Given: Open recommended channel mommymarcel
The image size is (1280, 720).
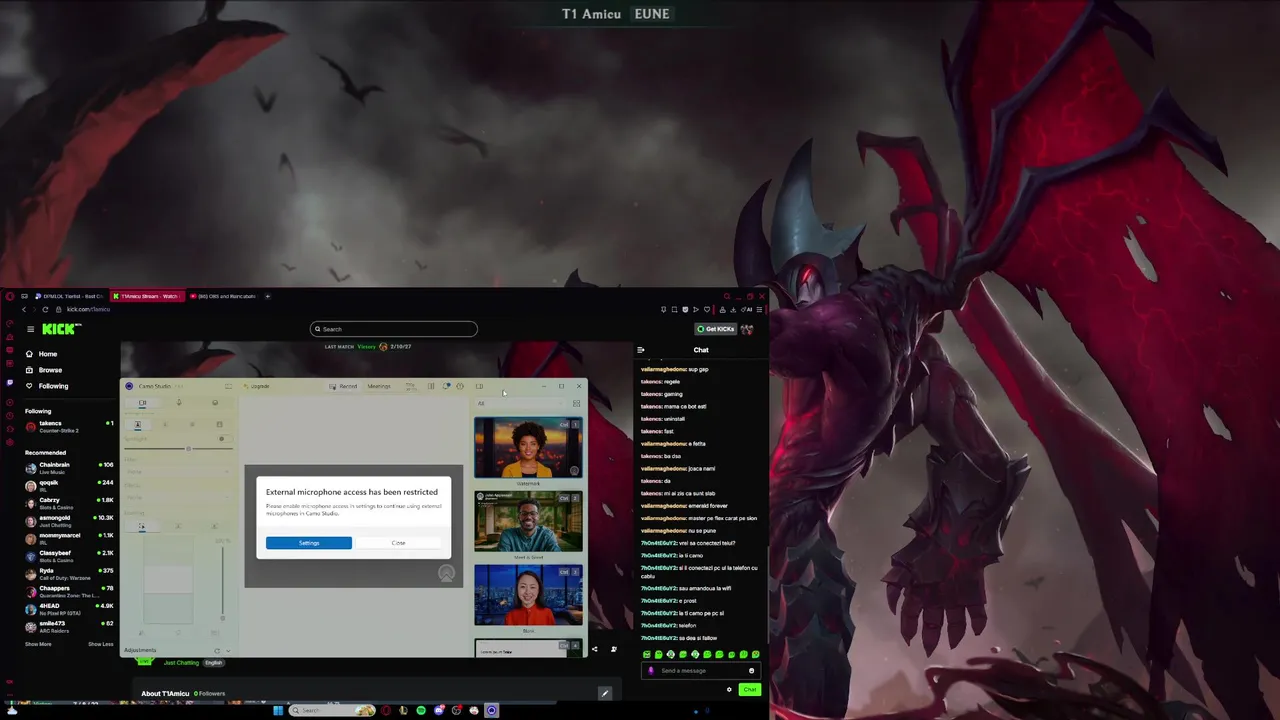Looking at the screenshot, I should 68,538.
